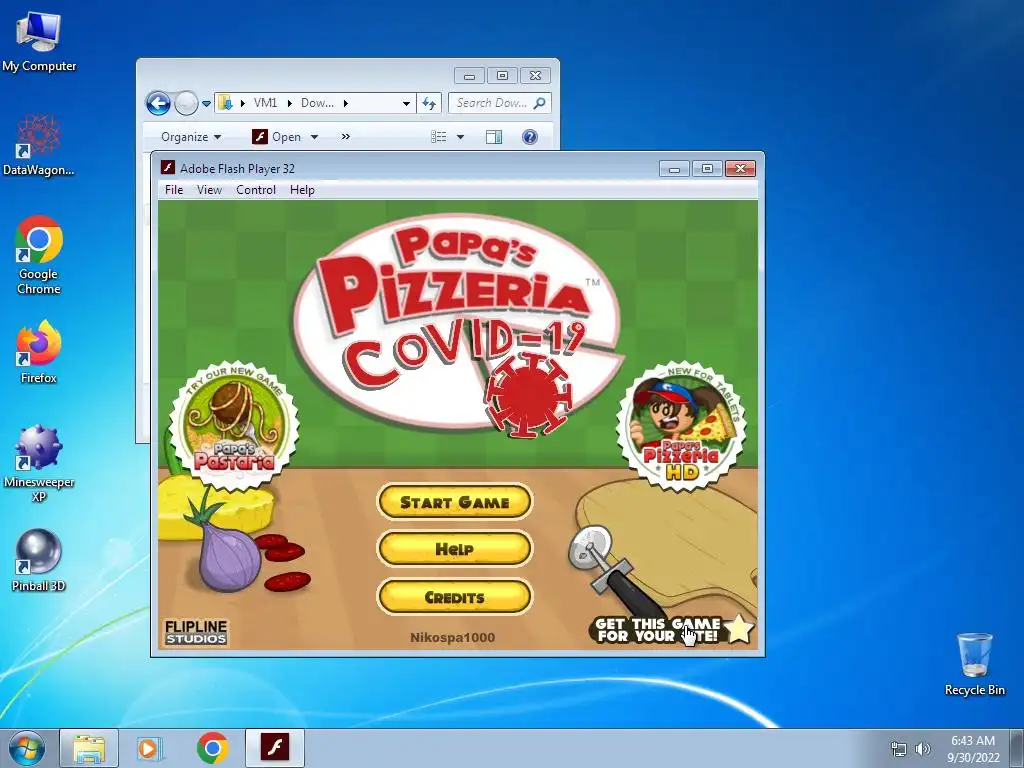Image resolution: width=1024 pixels, height=768 pixels.
Task: Minimize the Adobe Flash Player window
Action: [675, 168]
